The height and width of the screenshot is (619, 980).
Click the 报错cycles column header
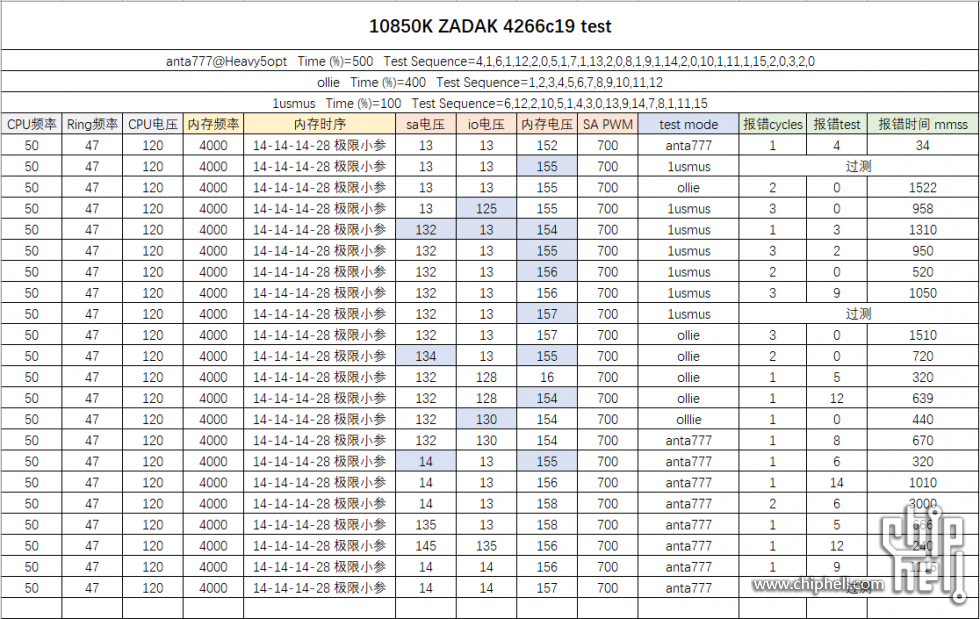(772, 124)
